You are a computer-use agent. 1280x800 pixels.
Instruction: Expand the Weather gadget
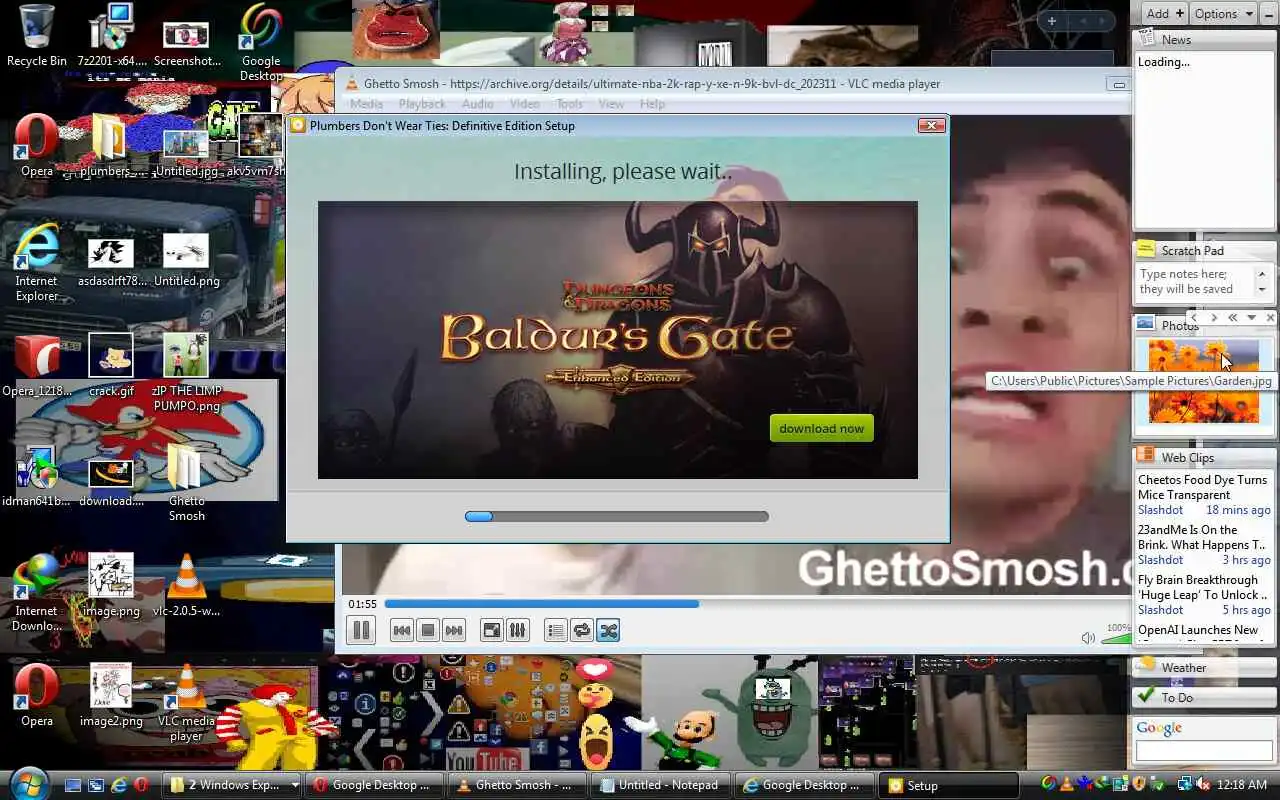tap(1203, 667)
